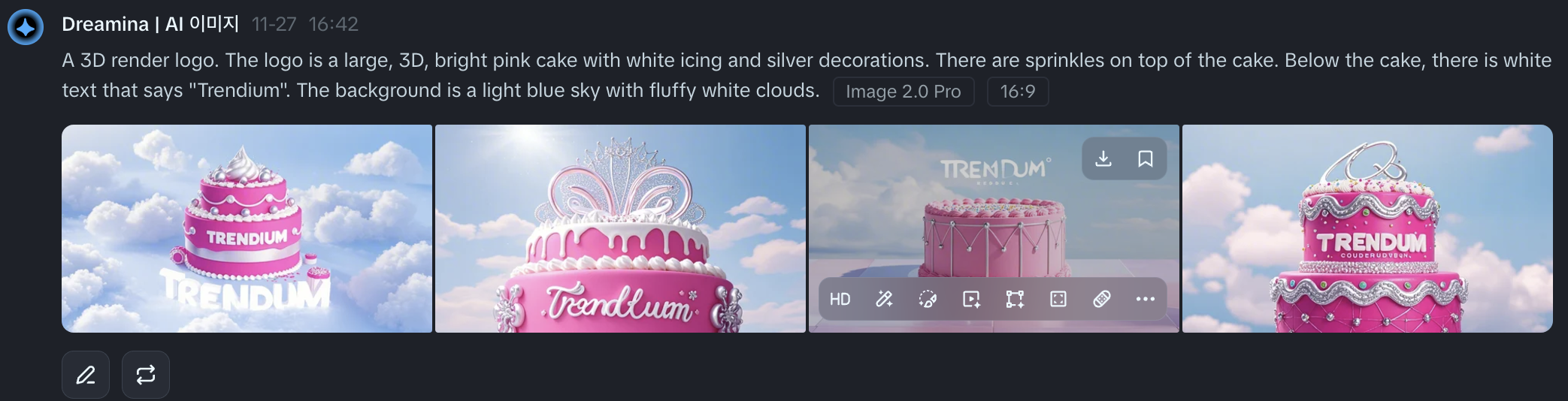This screenshot has width=1568, height=401.
Task: Select the smart crop sparkle icon
Action: click(x=1015, y=300)
